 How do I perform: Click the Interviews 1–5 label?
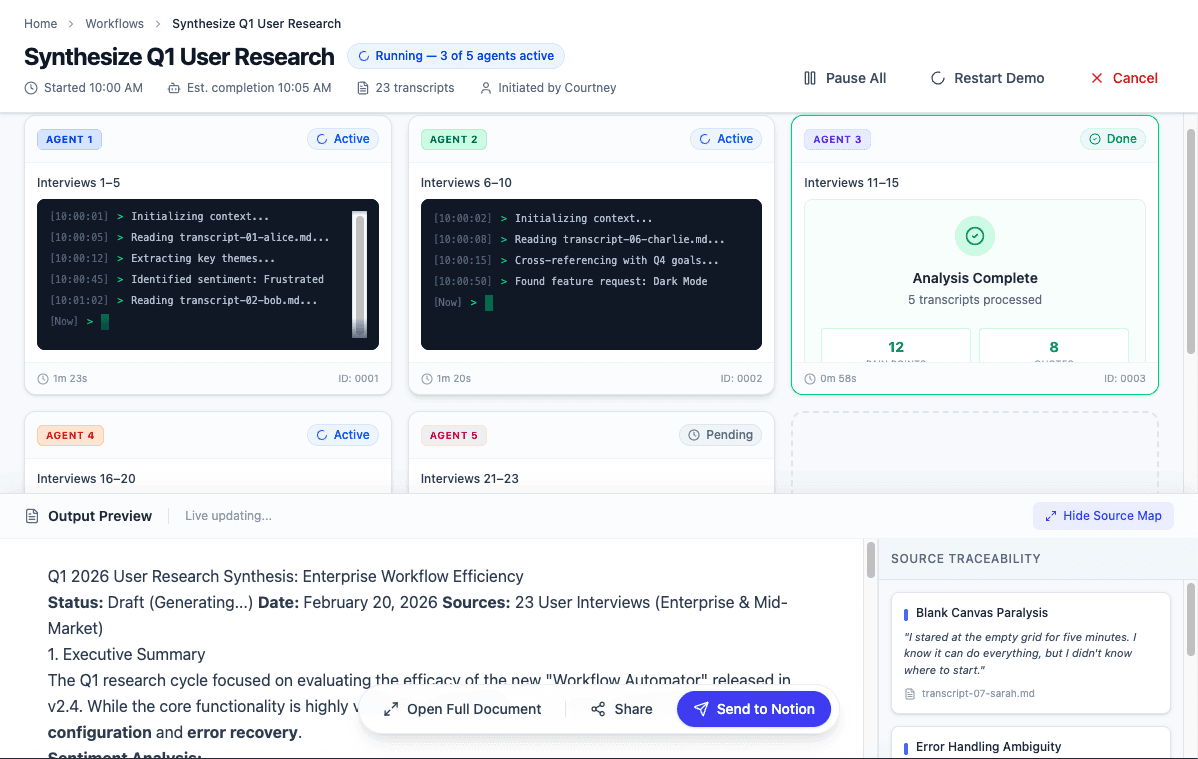tap(78, 183)
